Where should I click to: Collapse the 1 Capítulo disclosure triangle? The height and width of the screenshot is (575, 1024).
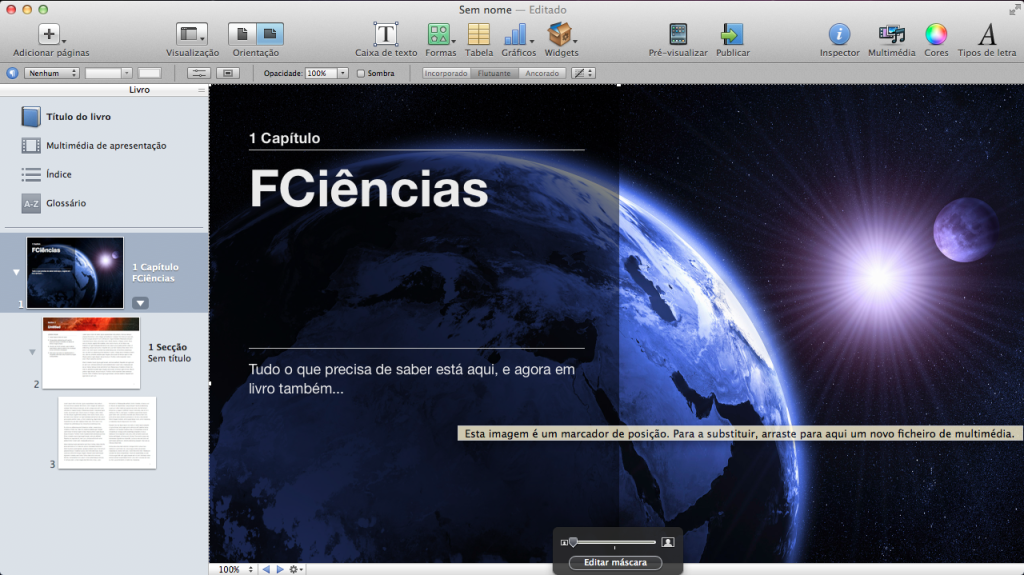[16, 272]
